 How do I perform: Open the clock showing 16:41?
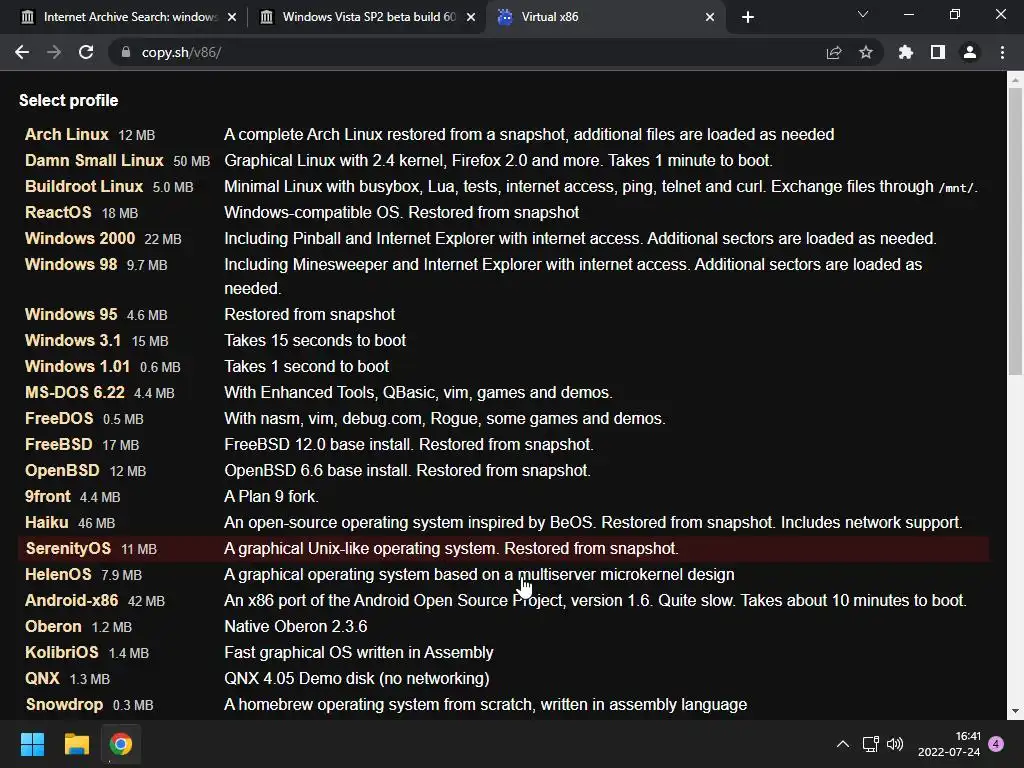click(949, 744)
